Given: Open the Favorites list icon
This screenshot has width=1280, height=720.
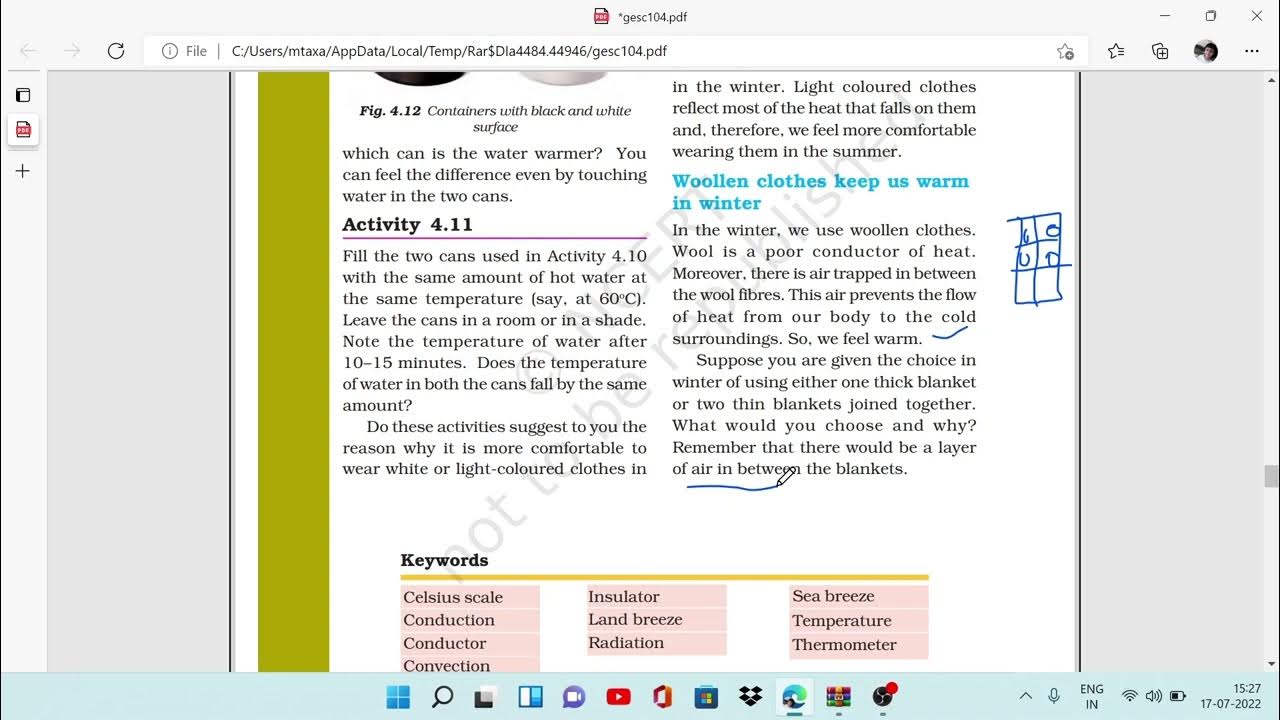Looking at the screenshot, I should tap(1116, 51).
